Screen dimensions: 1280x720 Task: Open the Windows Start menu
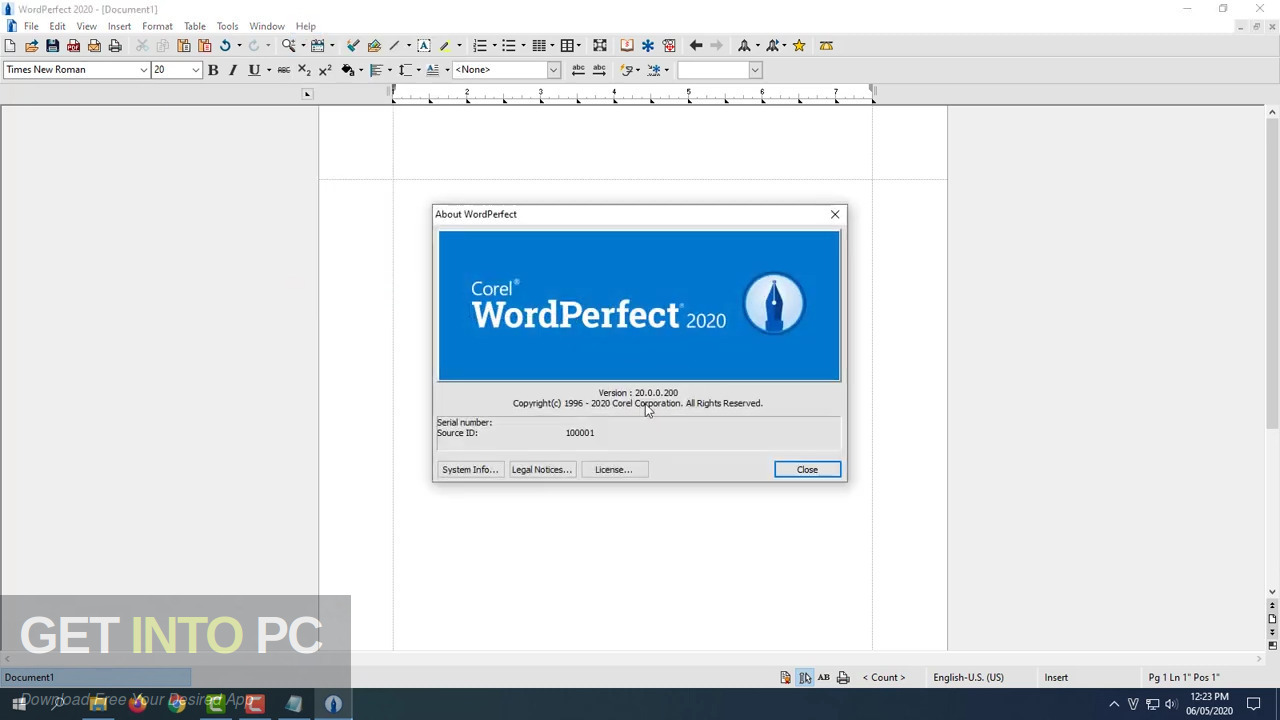point(19,704)
